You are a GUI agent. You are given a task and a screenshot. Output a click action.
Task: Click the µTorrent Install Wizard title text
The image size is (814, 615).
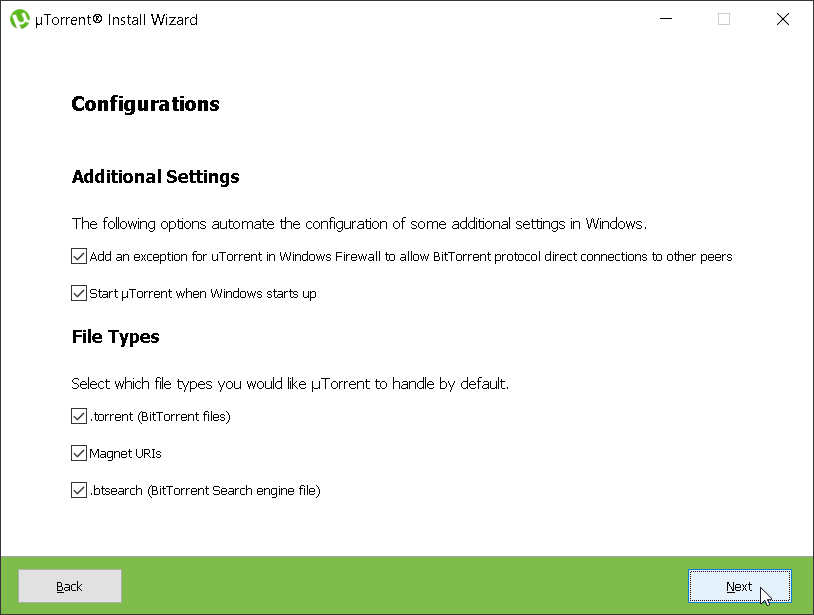(116, 20)
